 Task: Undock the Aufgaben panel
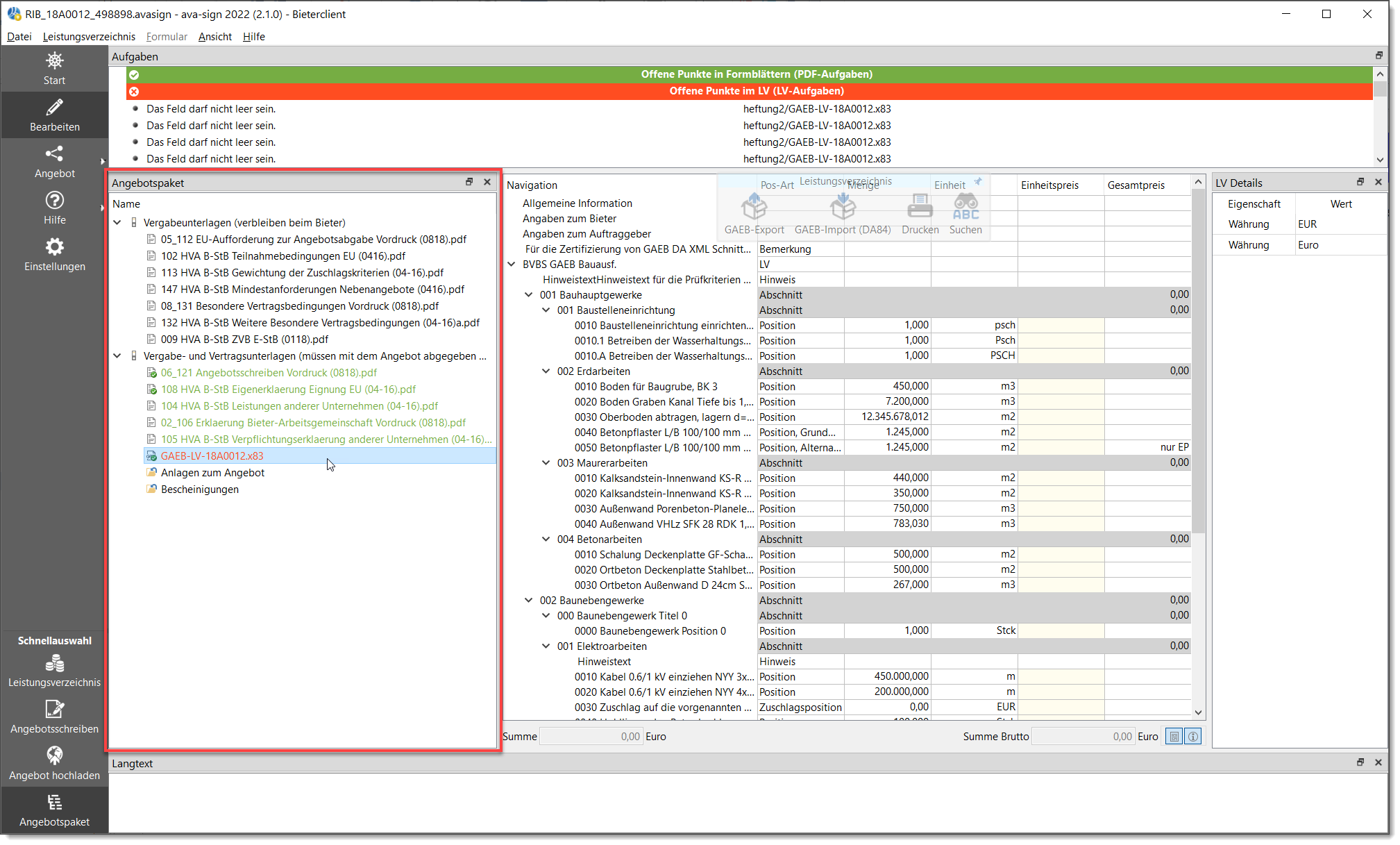[1379, 56]
